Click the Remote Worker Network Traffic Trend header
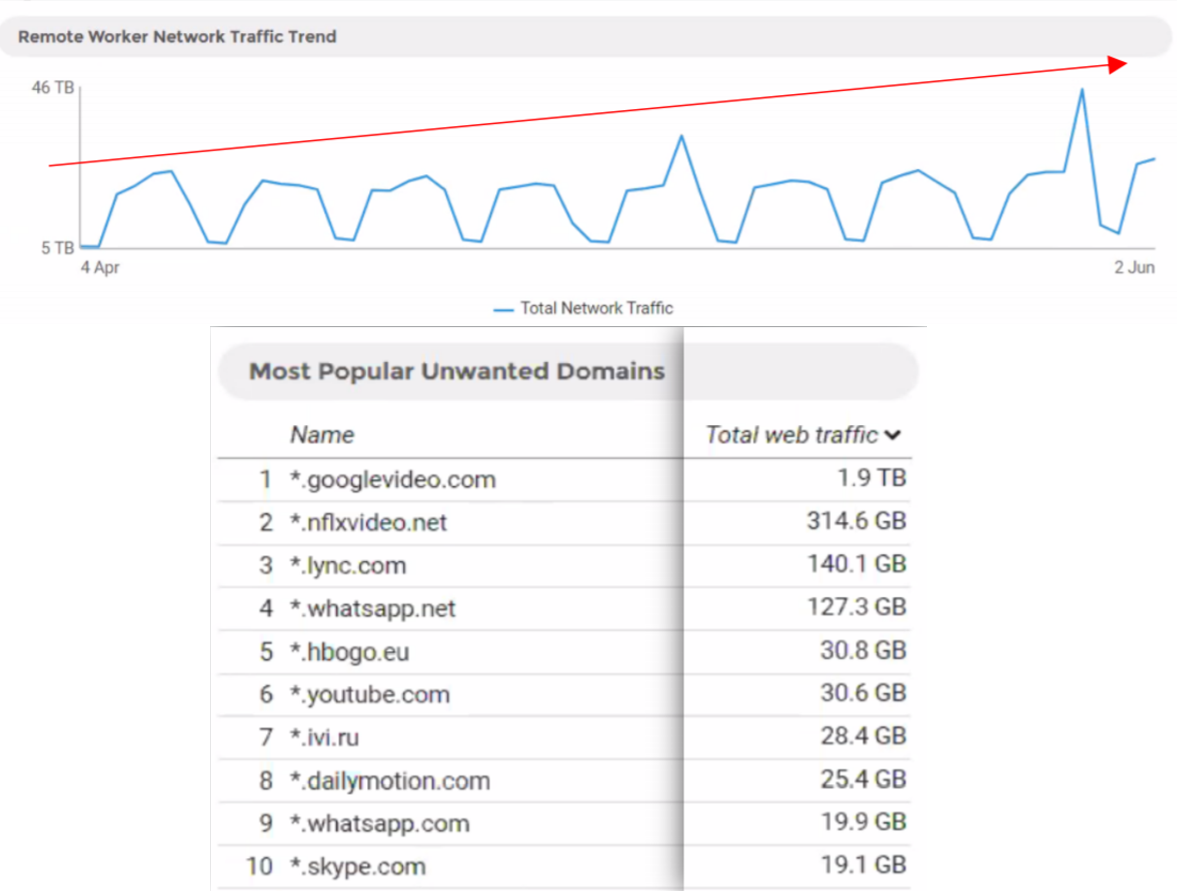 pos(177,37)
